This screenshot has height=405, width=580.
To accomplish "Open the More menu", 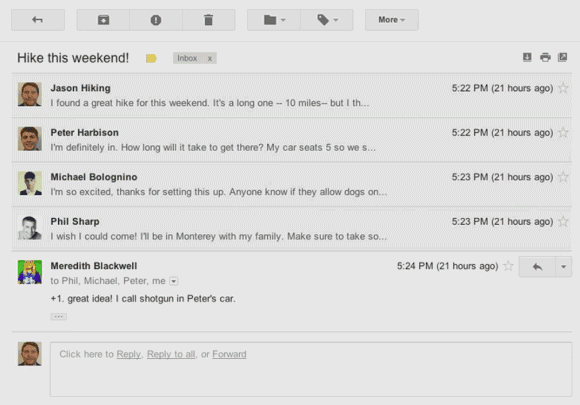I will point(392,20).
